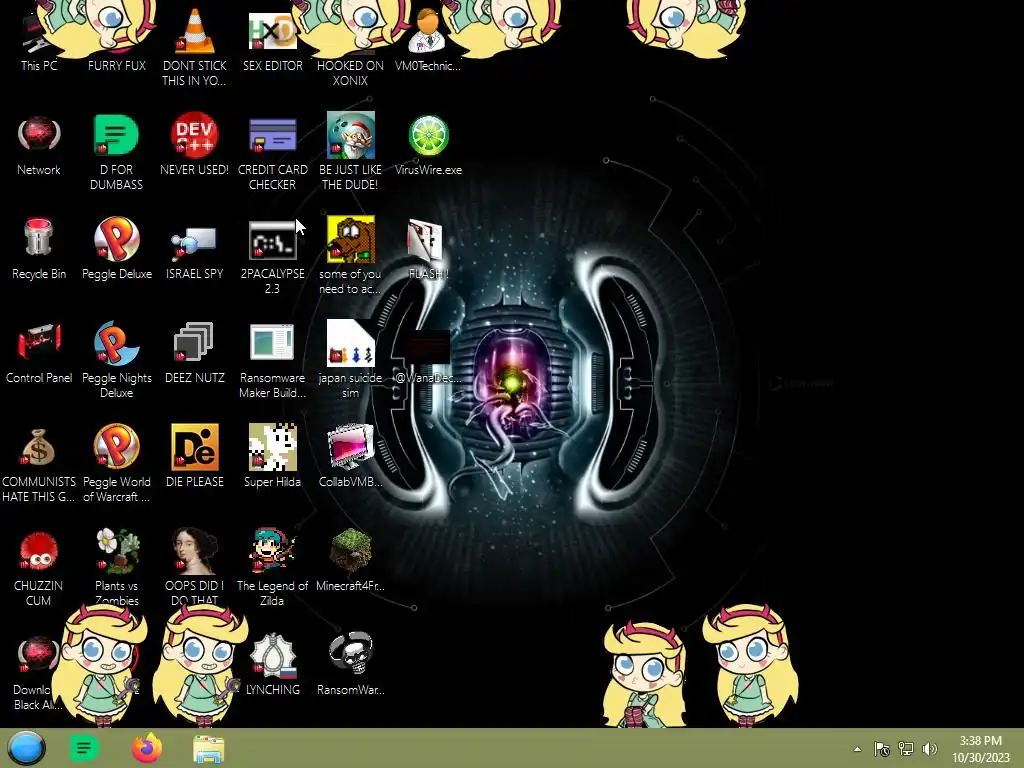Select the HxD icon labeled SEX EDITOR
Image resolution: width=1024 pixels, height=768 pixels.
tap(272, 40)
